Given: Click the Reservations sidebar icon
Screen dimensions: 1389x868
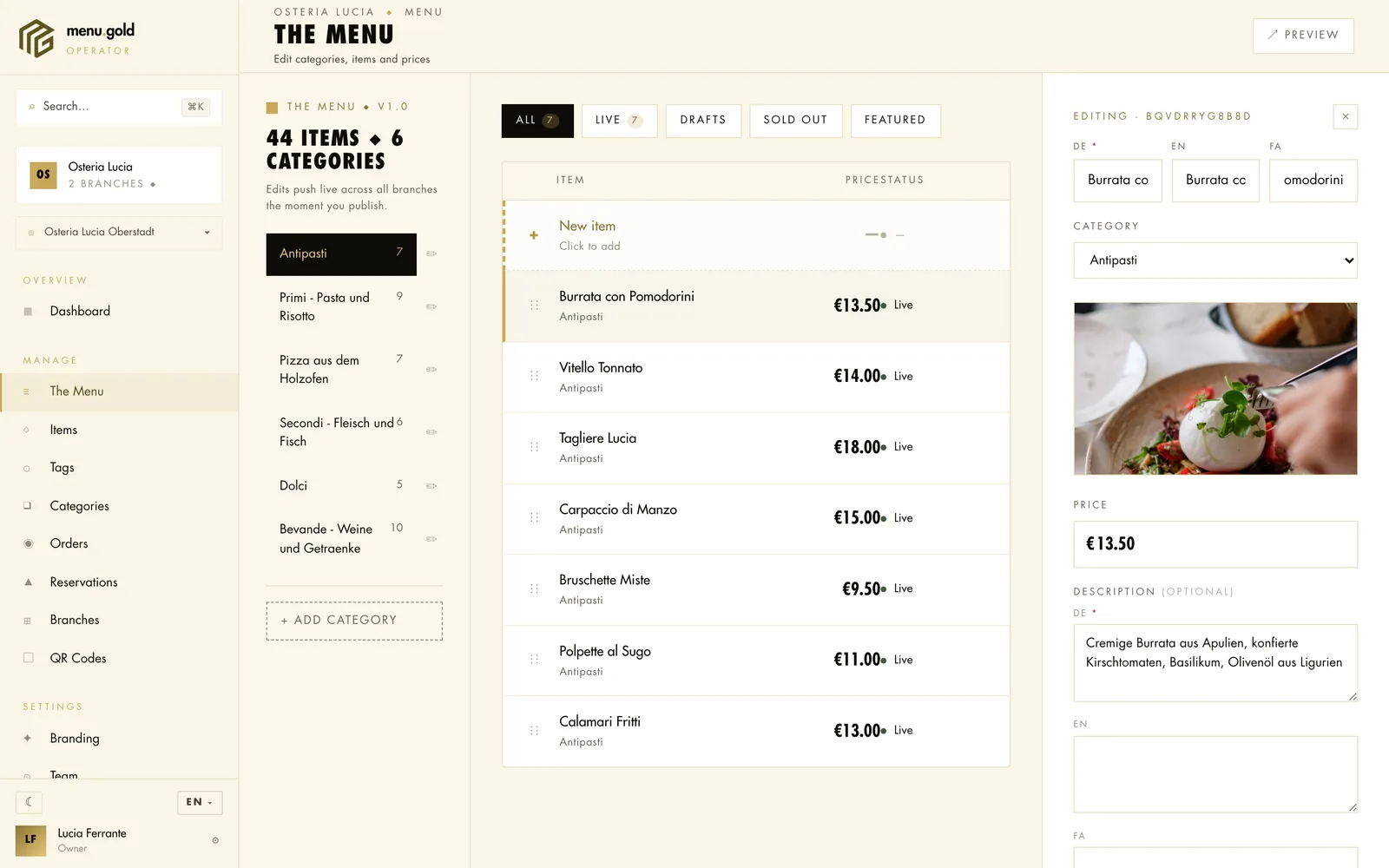Looking at the screenshot, I should click(28, 582).
